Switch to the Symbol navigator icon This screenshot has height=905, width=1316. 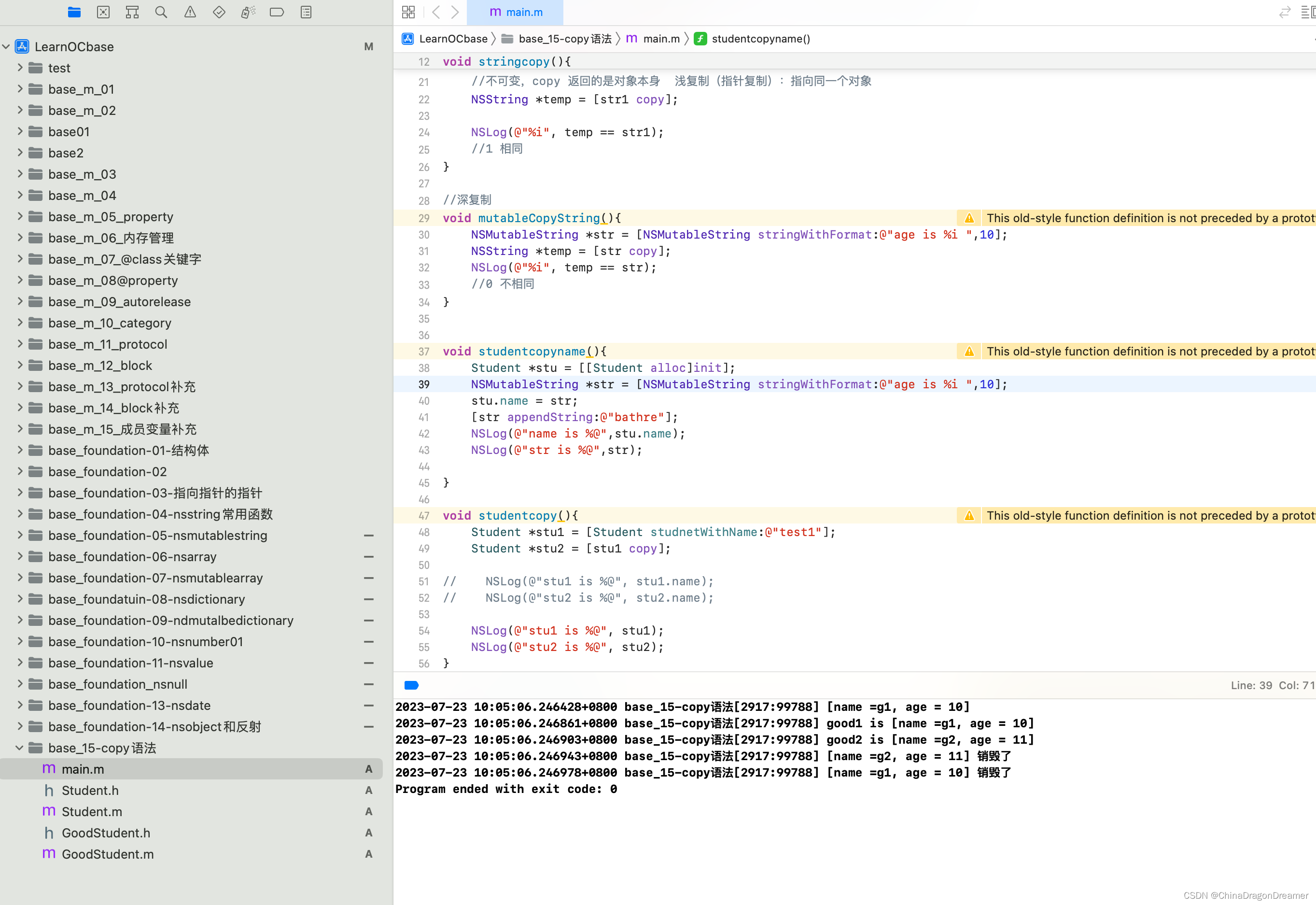tap(132, 12)
